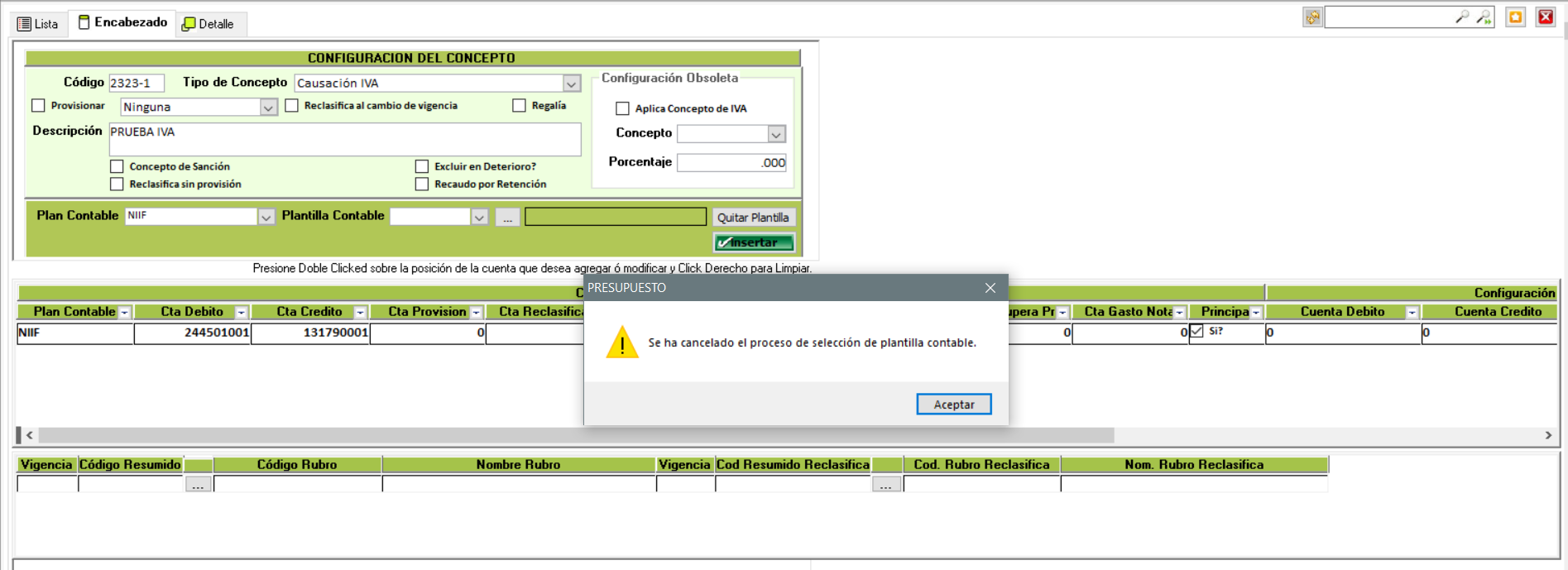Screen dimensions: 1568x570
Task: Switch to the Encabezado tab
Action: (x=122, y=22)
